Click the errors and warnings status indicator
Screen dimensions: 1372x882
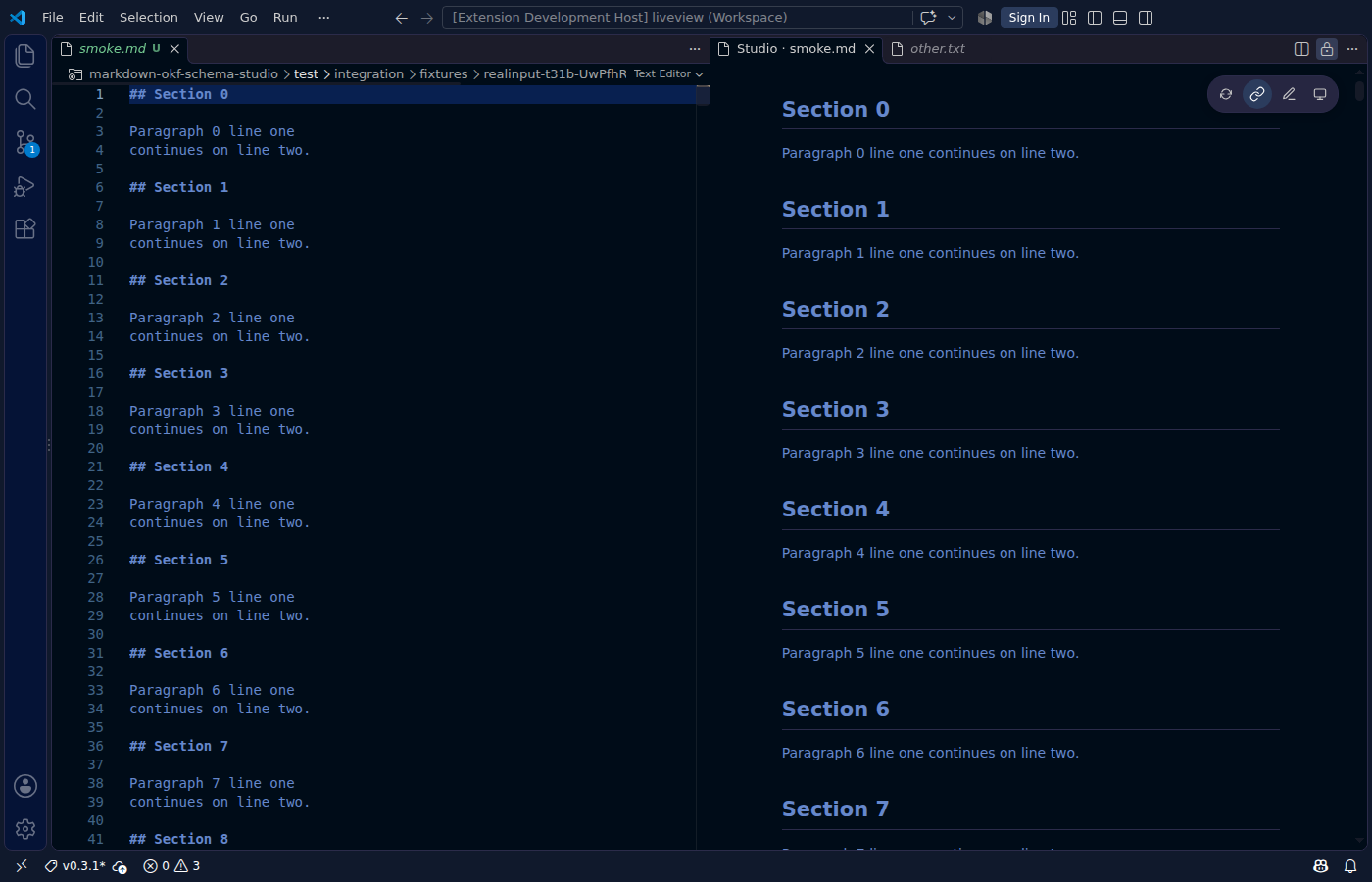[x=171, y=866]
